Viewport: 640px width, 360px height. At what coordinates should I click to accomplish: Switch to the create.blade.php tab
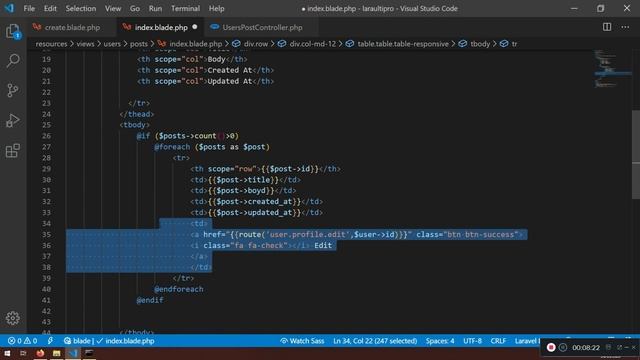pos(72,27)
